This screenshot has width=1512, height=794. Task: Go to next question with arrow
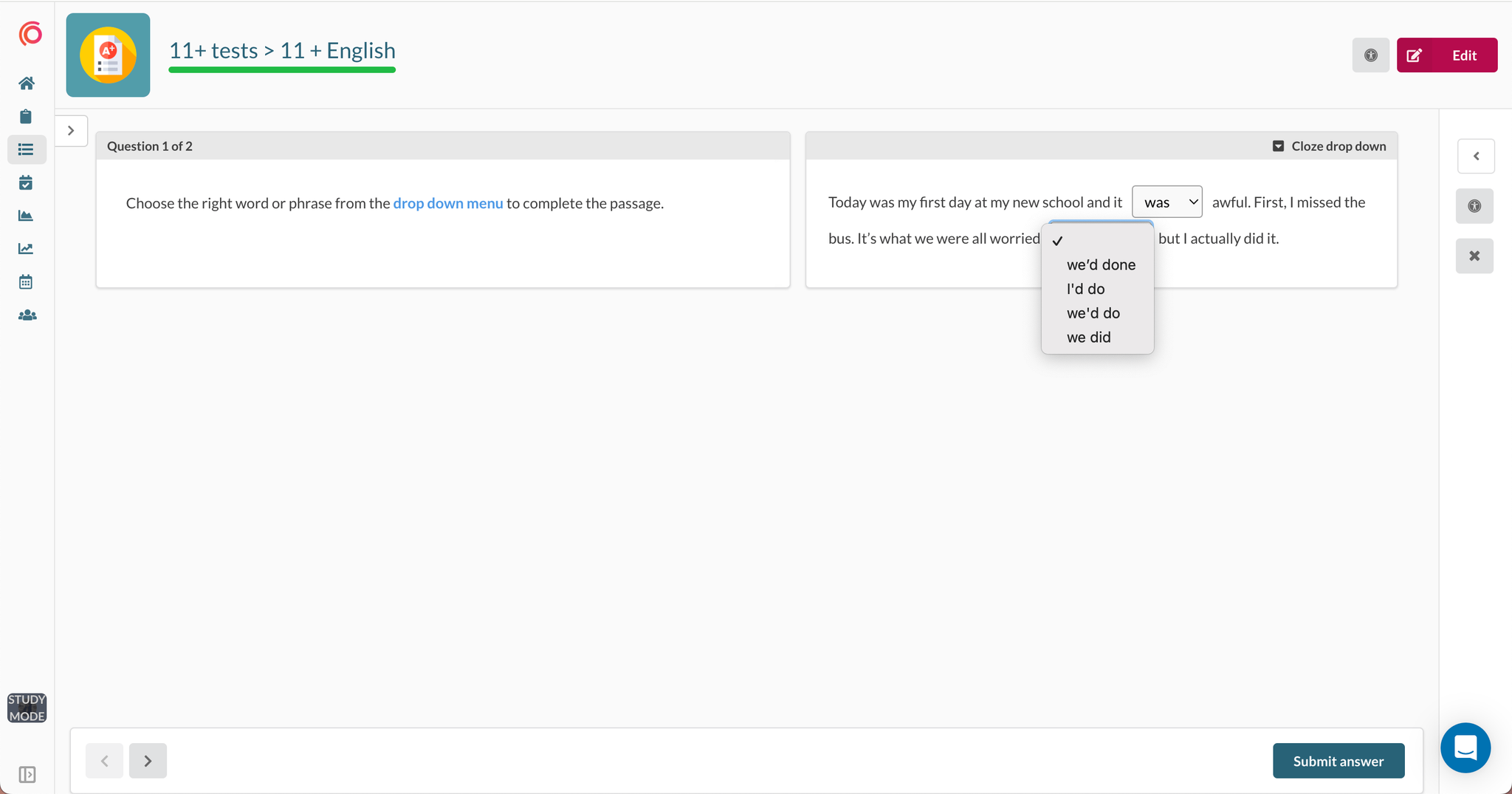click(x=148, y=761)
